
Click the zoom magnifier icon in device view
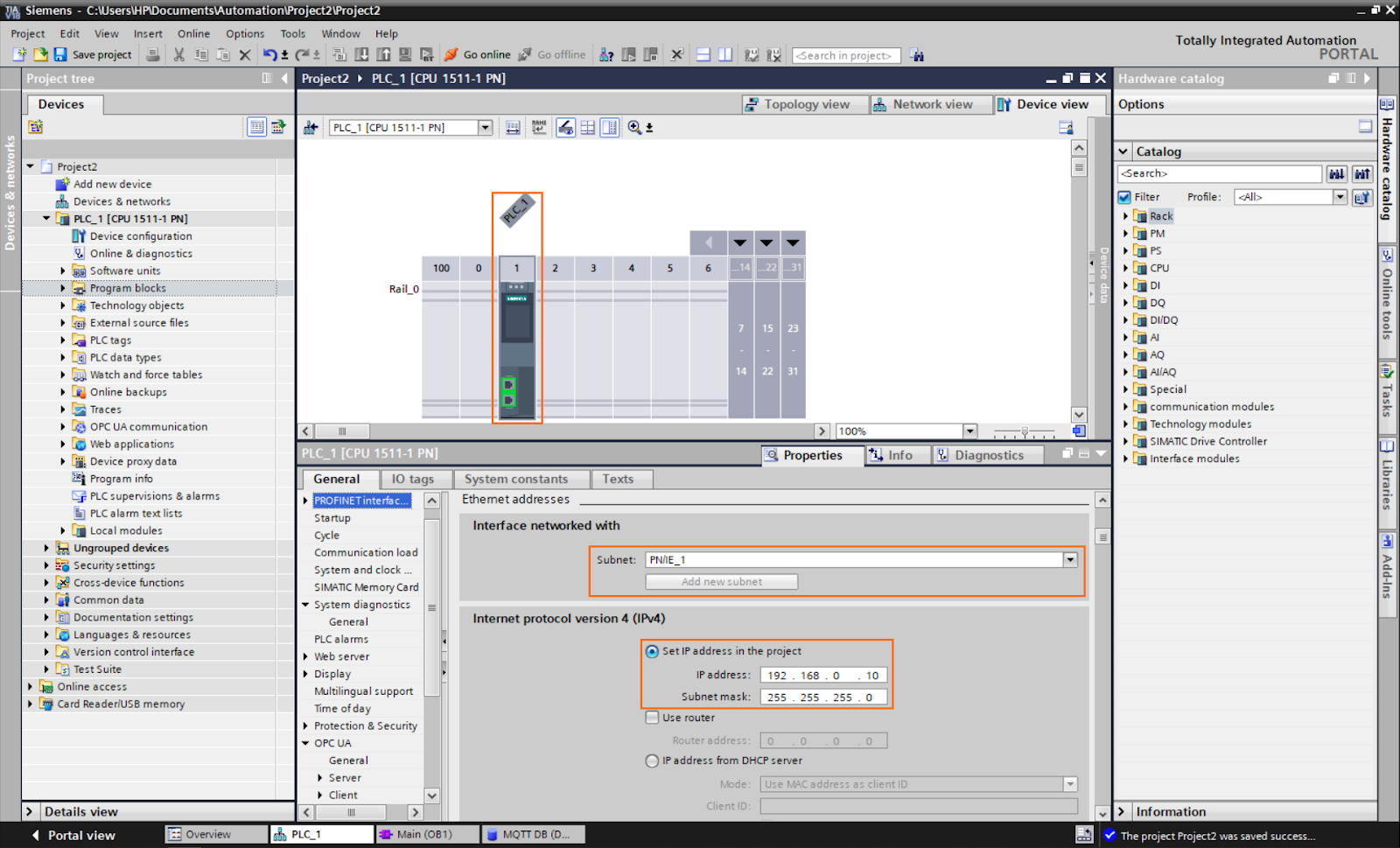click(x=635, y=128)
